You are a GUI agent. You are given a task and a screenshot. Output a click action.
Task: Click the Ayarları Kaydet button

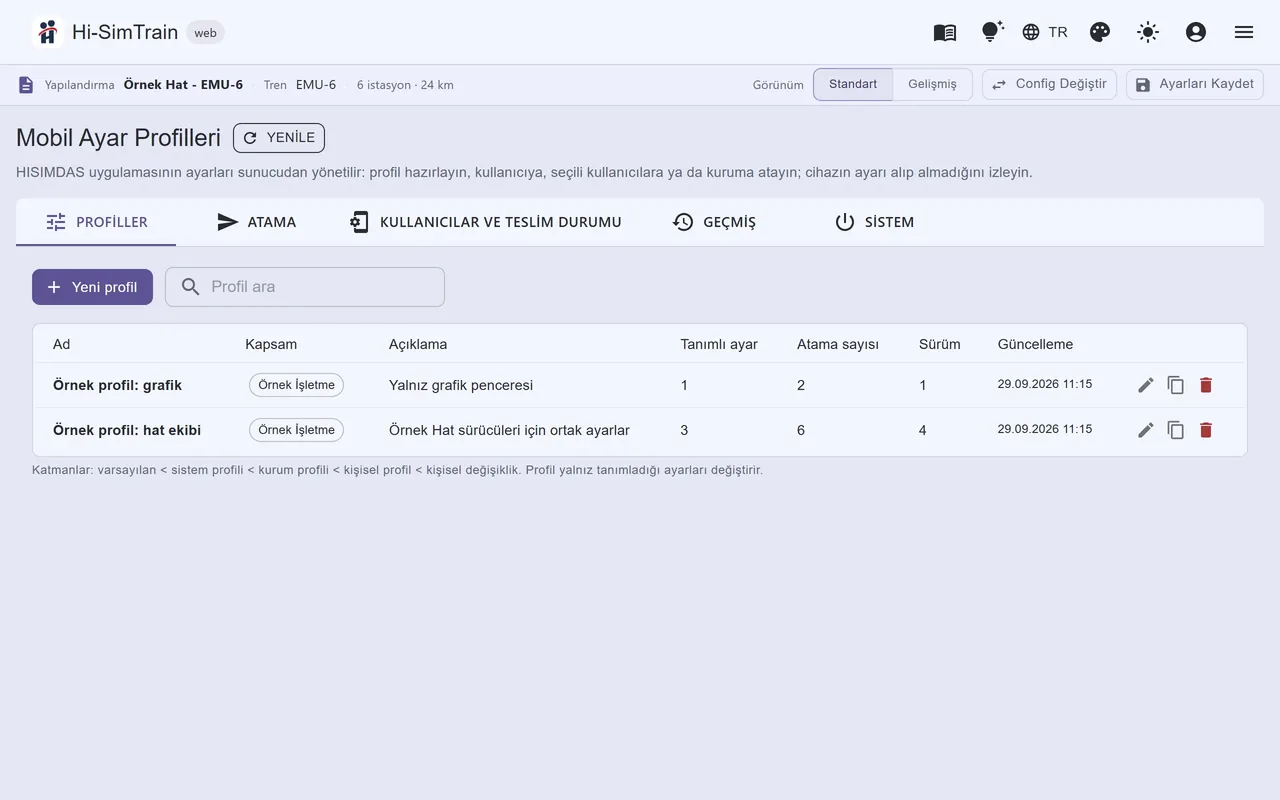[x=1194, y=84]
